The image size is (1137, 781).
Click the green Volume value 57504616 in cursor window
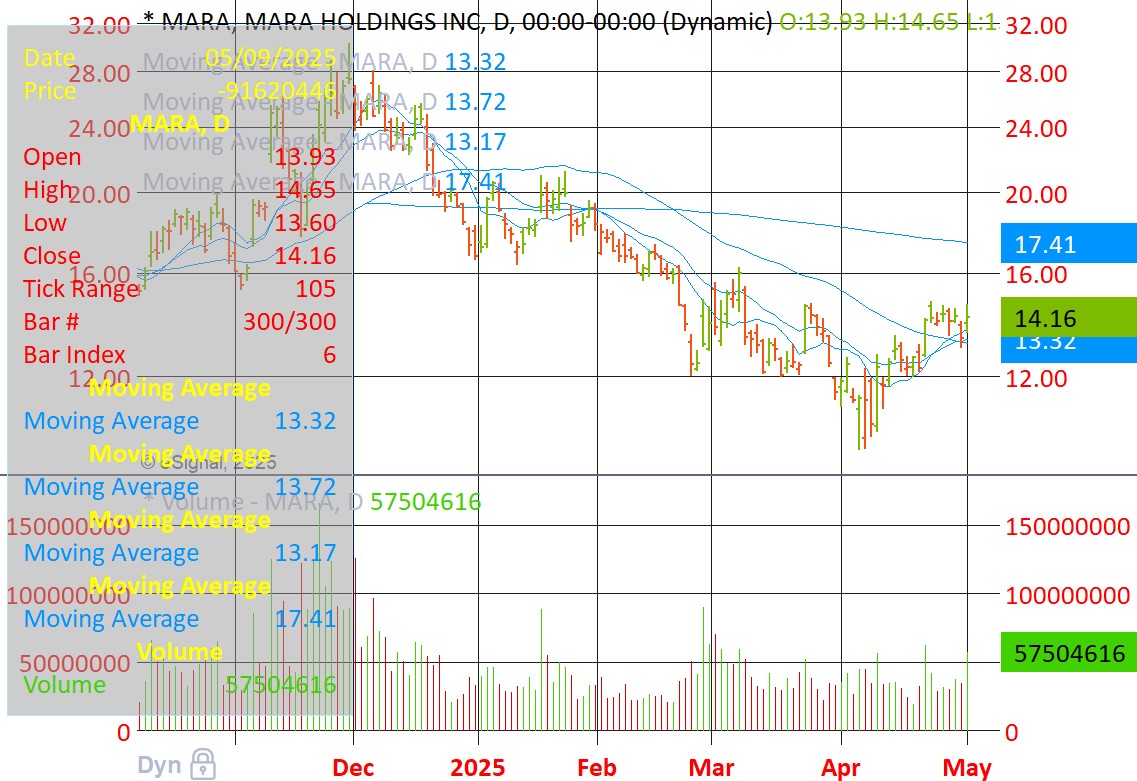click(x=281, y=684)
